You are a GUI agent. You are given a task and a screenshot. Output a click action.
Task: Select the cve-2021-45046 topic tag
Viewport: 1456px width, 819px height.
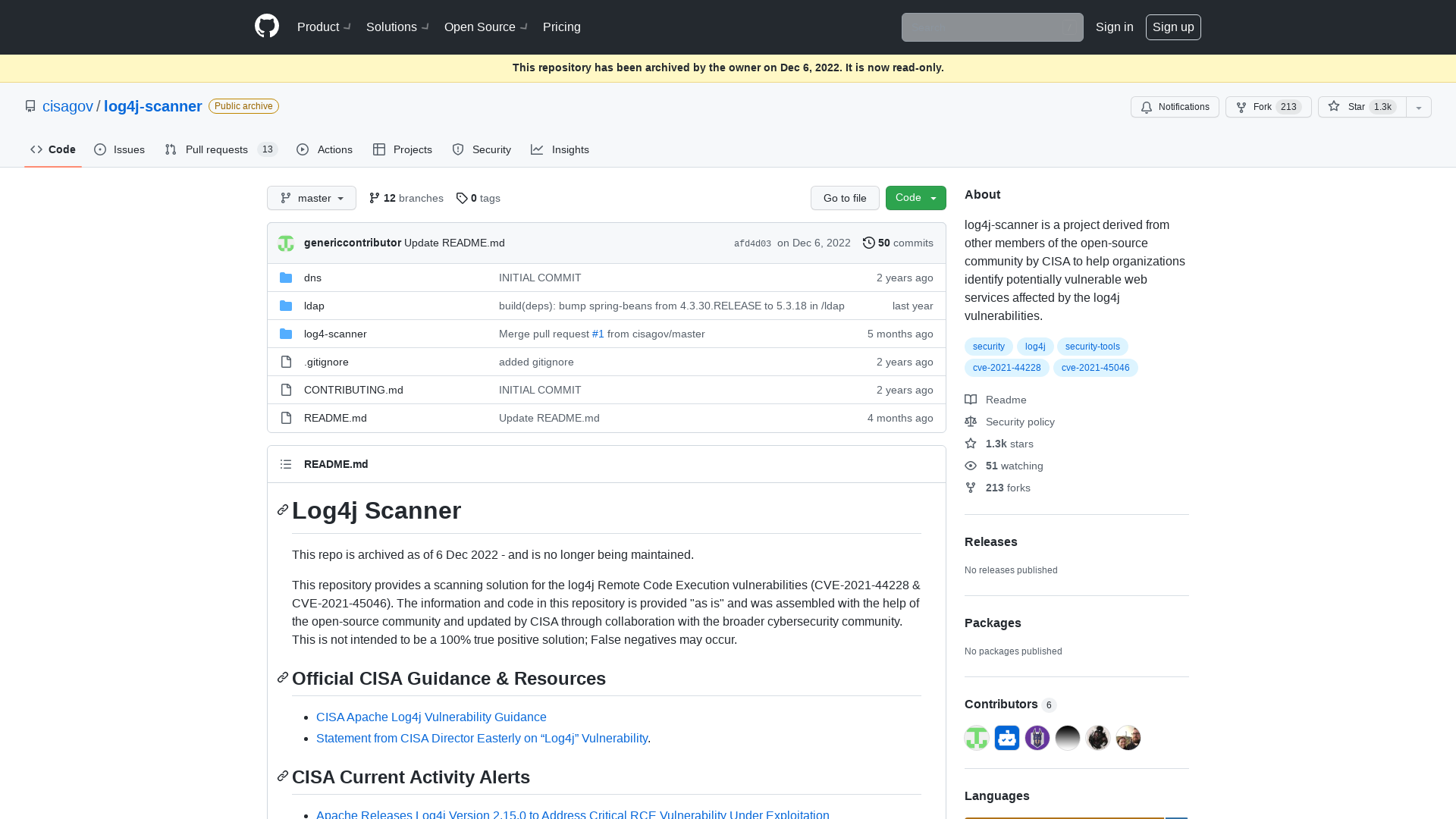1096,368
